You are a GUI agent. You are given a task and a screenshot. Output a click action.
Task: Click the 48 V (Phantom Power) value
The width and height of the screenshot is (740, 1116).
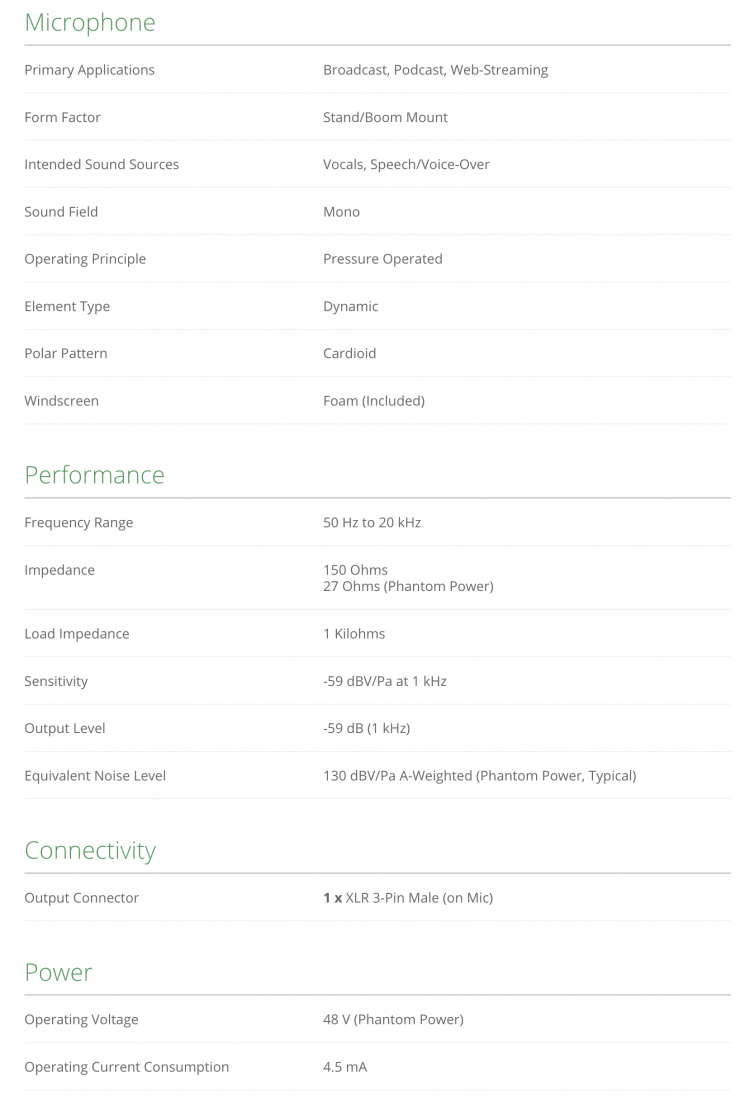pos(393,1020)
